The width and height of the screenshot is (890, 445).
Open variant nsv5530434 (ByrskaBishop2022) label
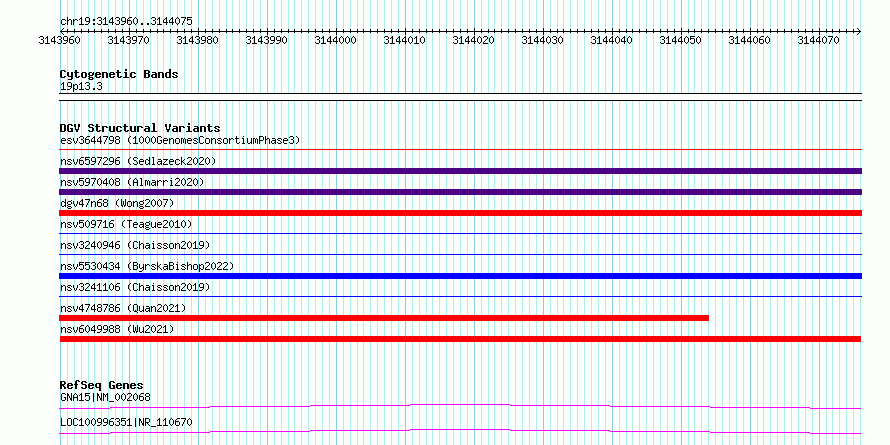click(147, 266)
